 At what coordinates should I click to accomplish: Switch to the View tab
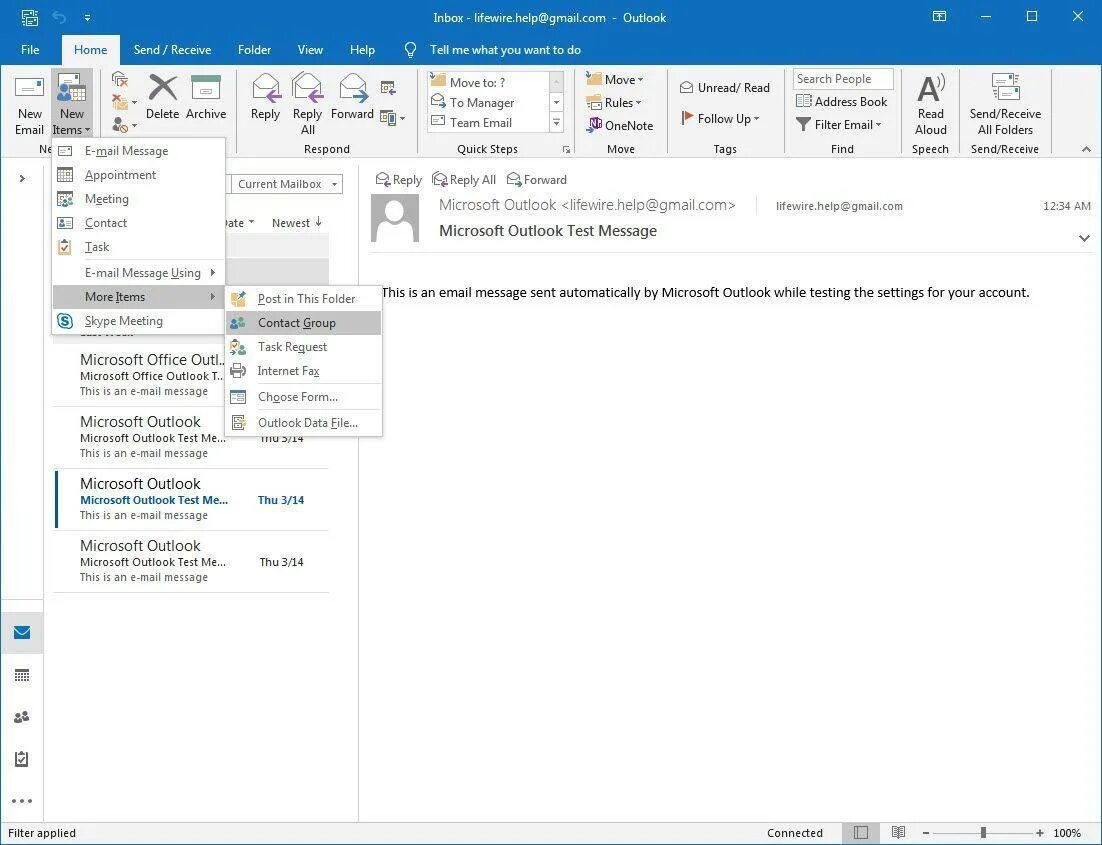click(x=310, y=49)
